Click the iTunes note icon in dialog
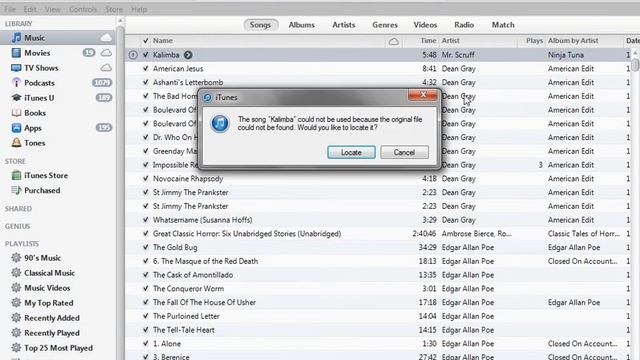The height and width of the screenshot is (360, 640). (x=220, y=123)
